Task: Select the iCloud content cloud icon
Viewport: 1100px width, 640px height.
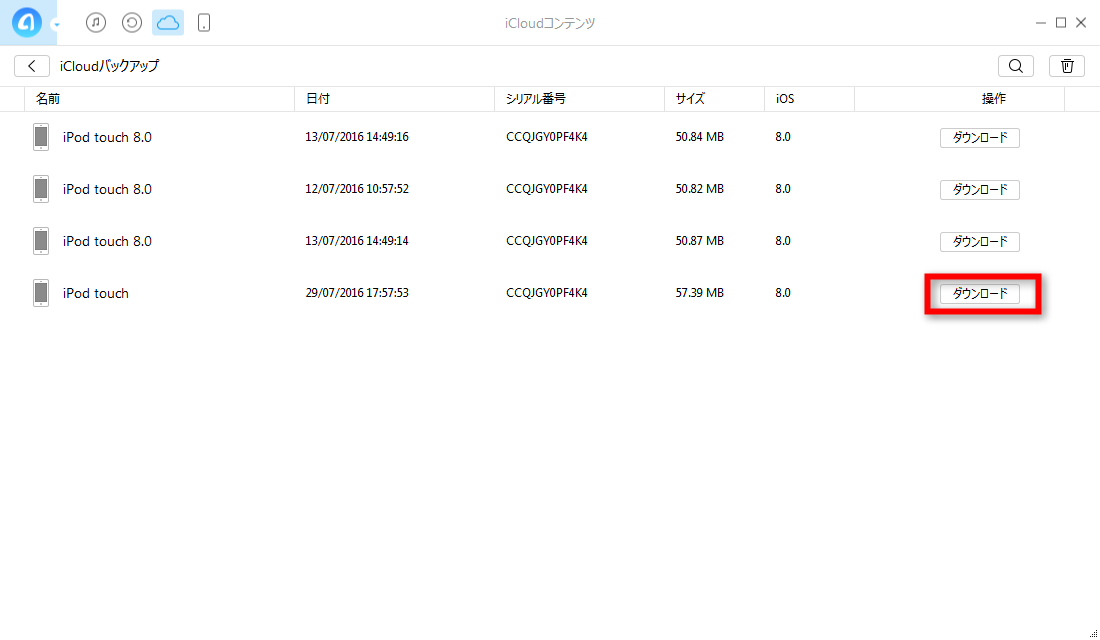Action: 168,22
